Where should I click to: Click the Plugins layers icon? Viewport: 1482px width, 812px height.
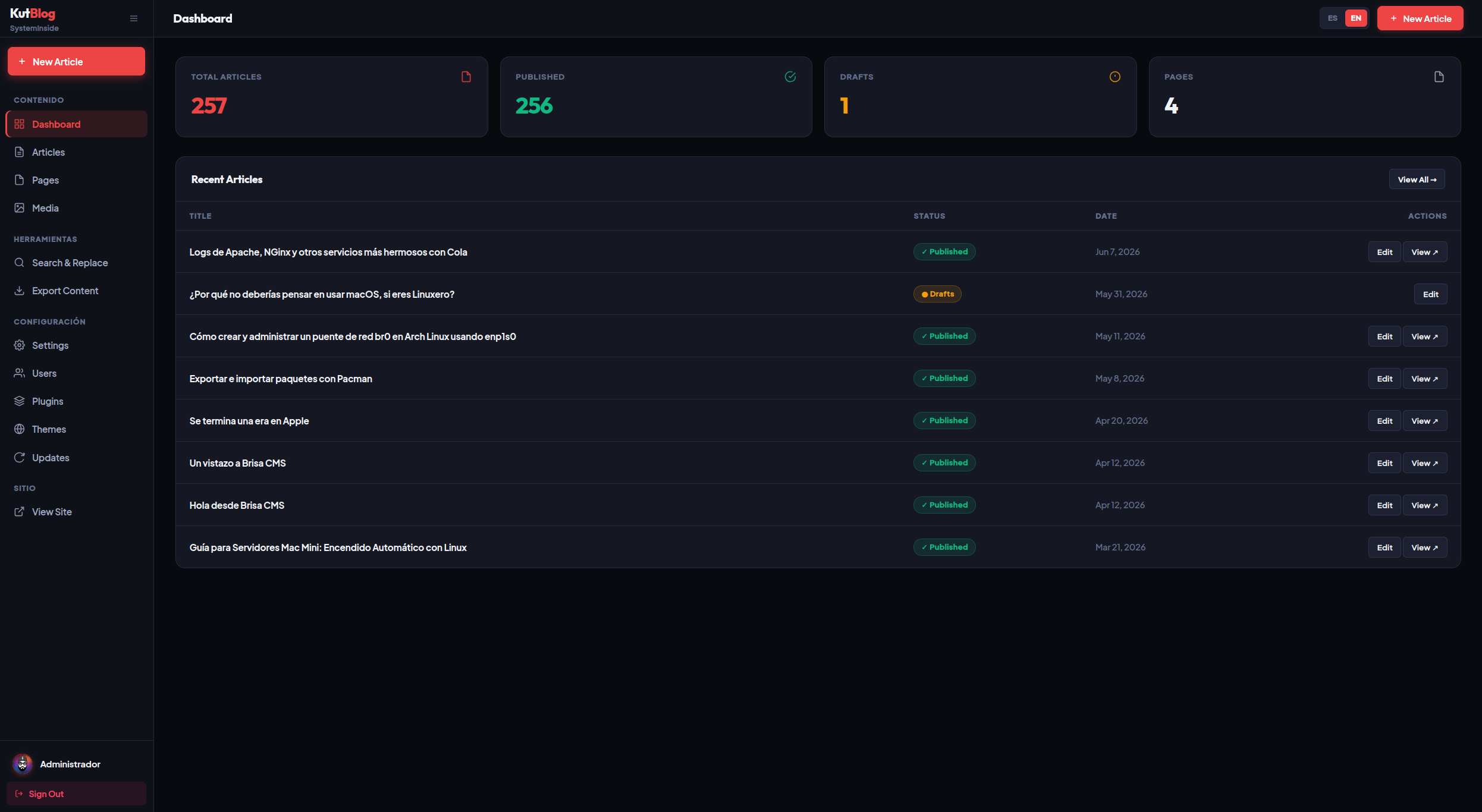[x=20, y=401]
